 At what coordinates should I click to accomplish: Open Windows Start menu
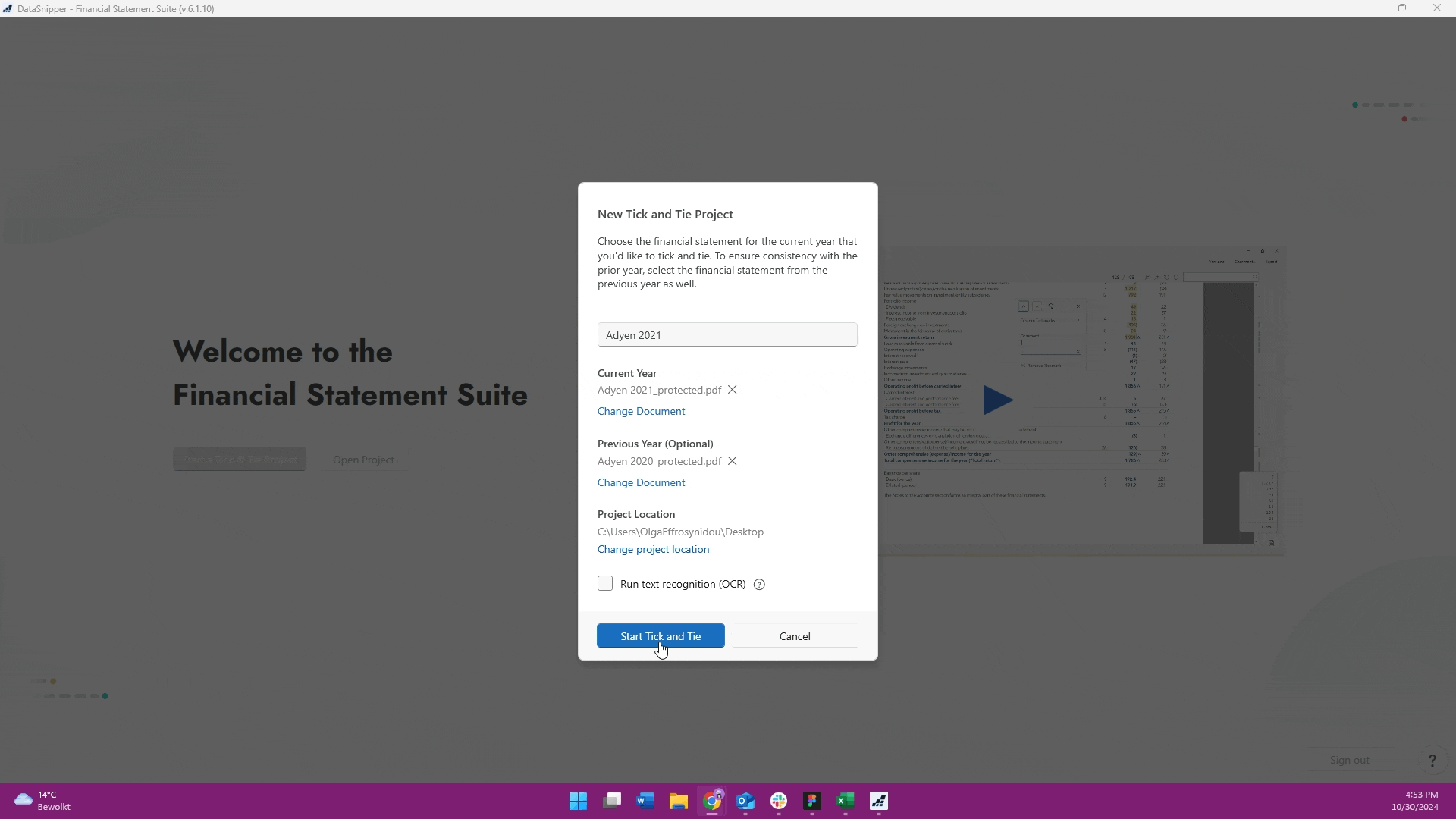point(578,802)
